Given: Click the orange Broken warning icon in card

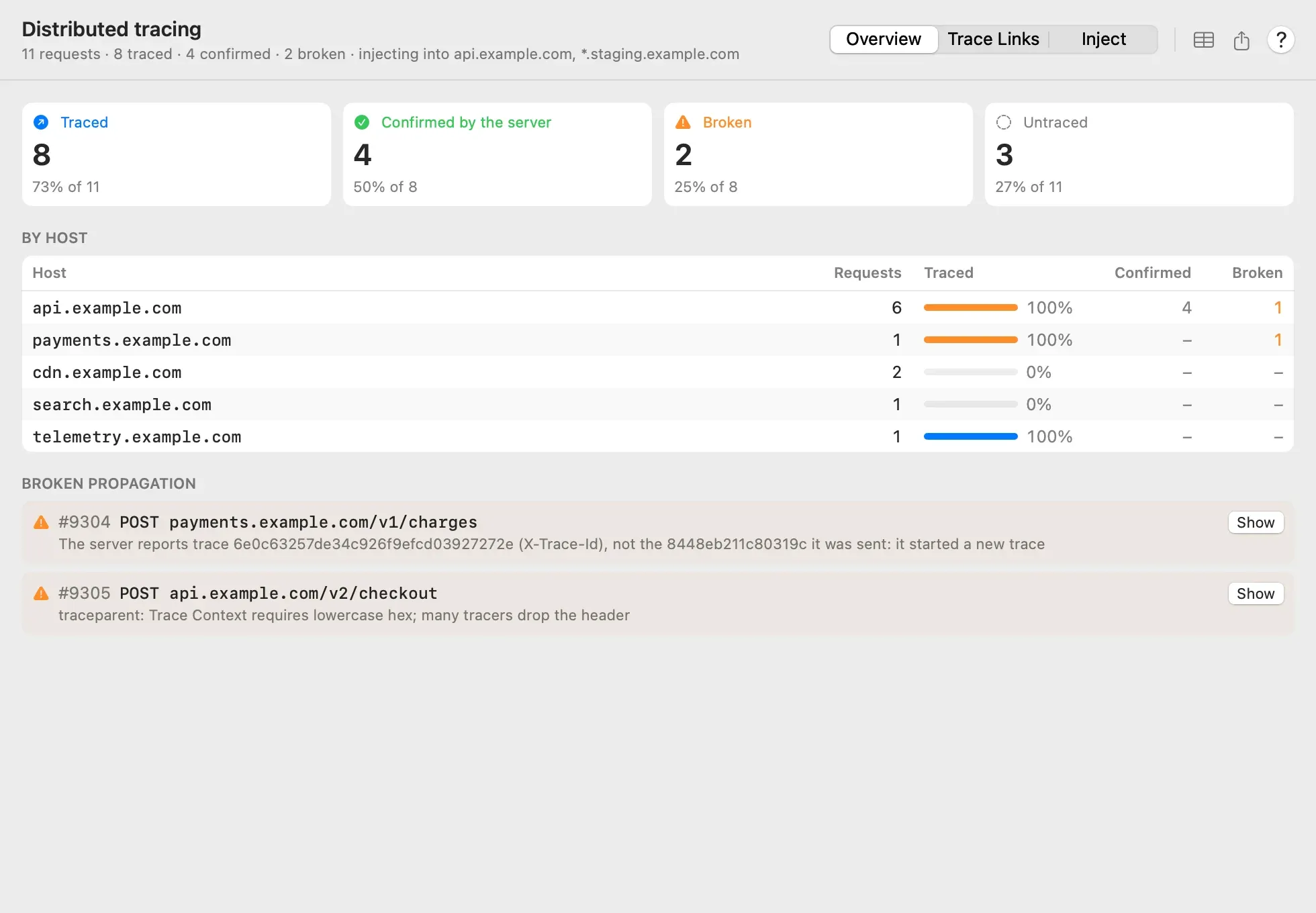Looking at the screenshot, I should click(683, 122).
